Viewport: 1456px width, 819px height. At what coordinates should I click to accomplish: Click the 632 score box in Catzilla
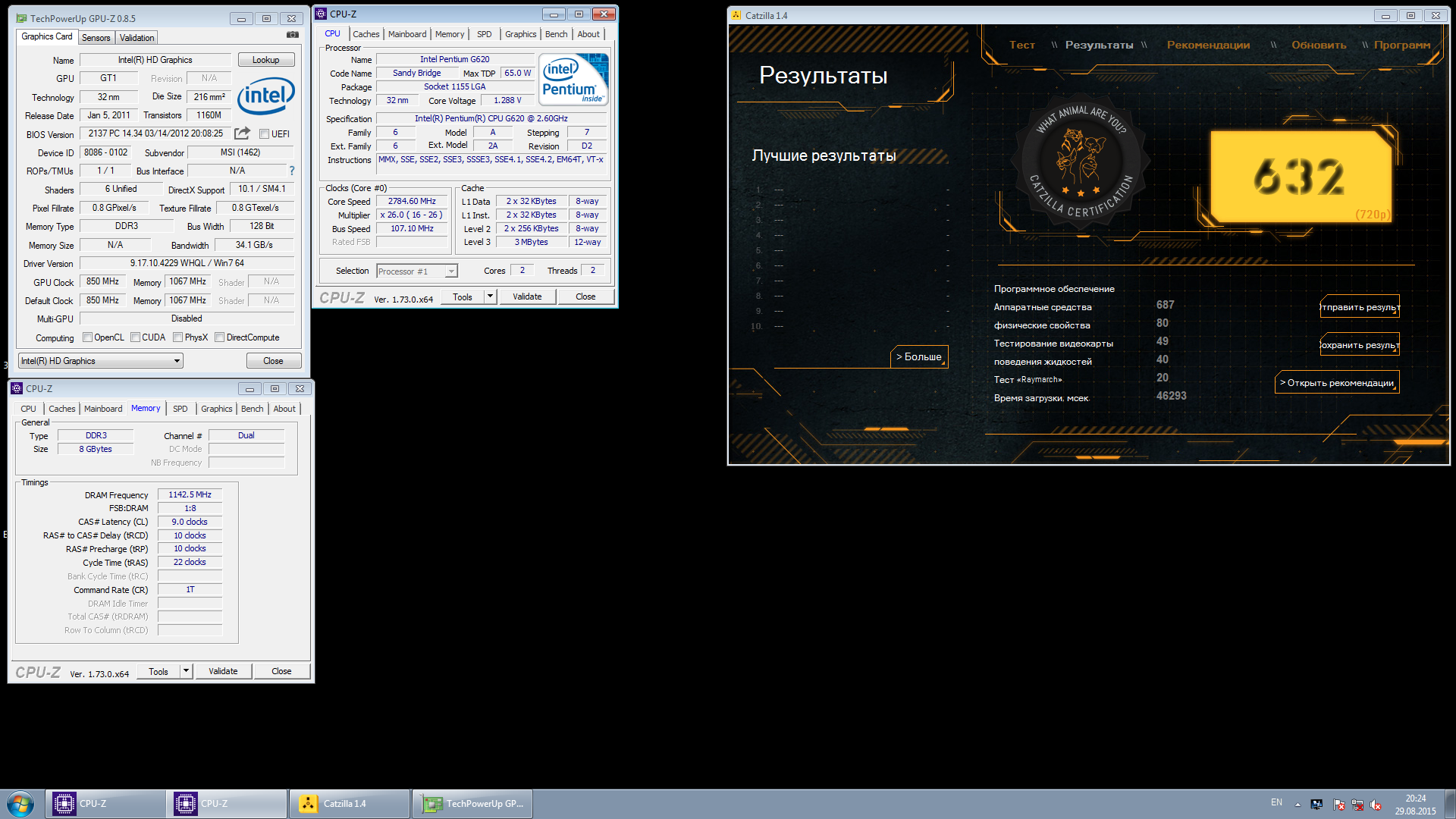tap(1300, 177)
